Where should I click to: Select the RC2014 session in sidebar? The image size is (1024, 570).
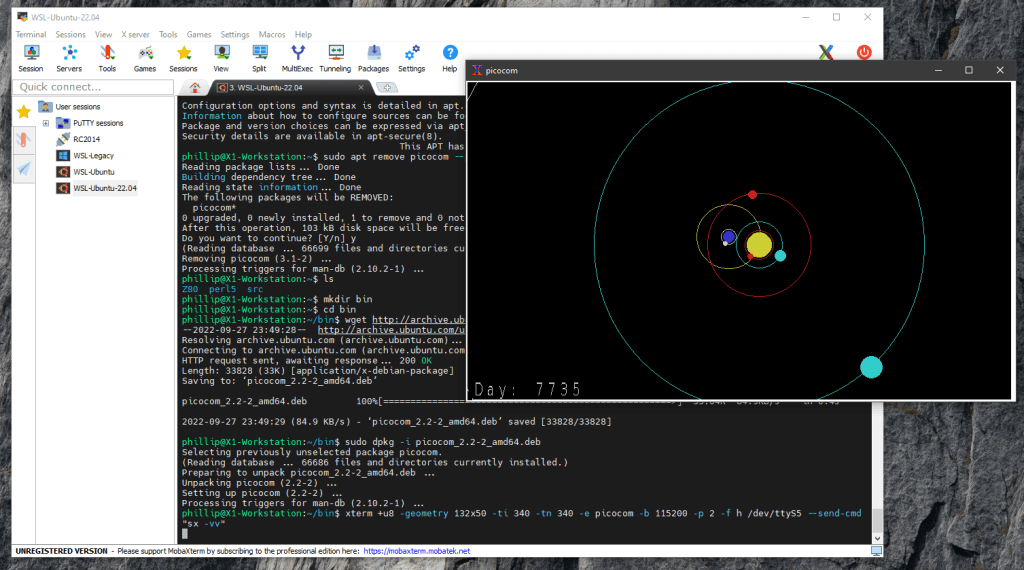coord(86,139)
